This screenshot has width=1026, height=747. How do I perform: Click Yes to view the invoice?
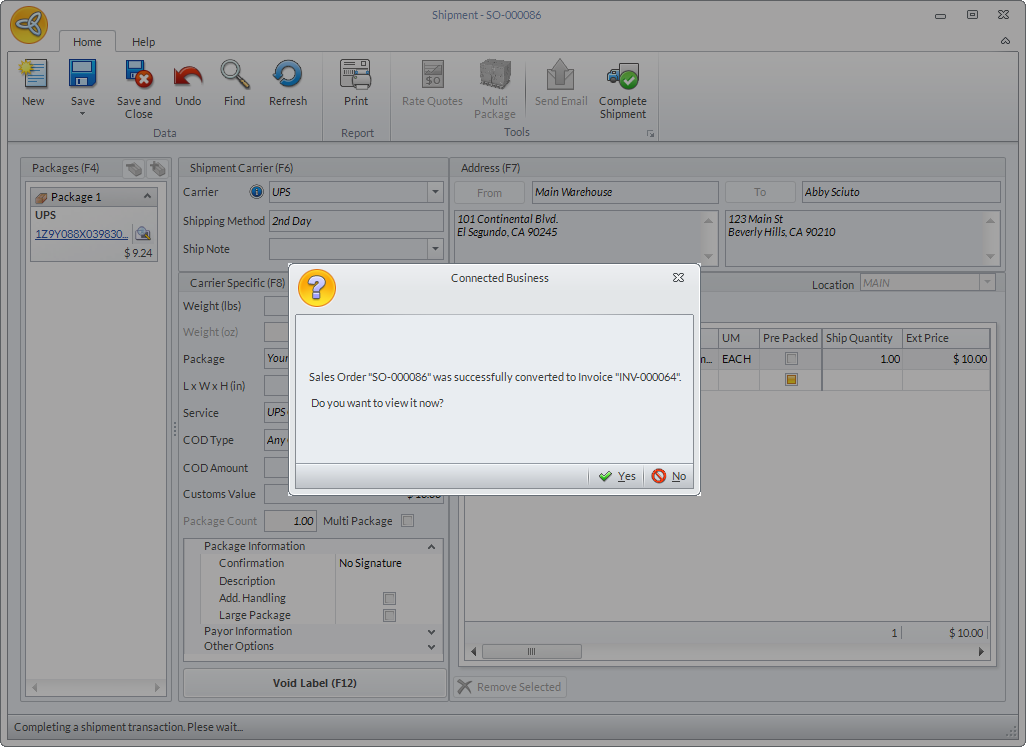click(x=617, y=477)
